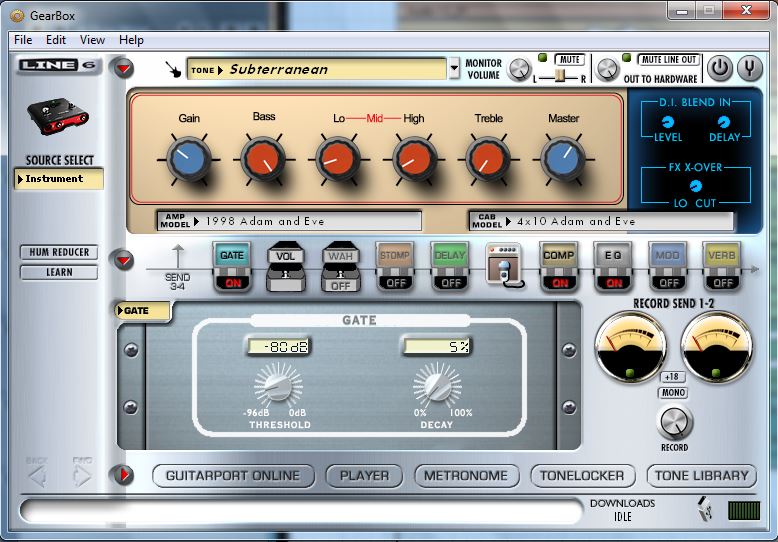Open the Cab Model selector
Viewport: 778px width, 542px height.
pyautogui.click(x=601, y=221)
